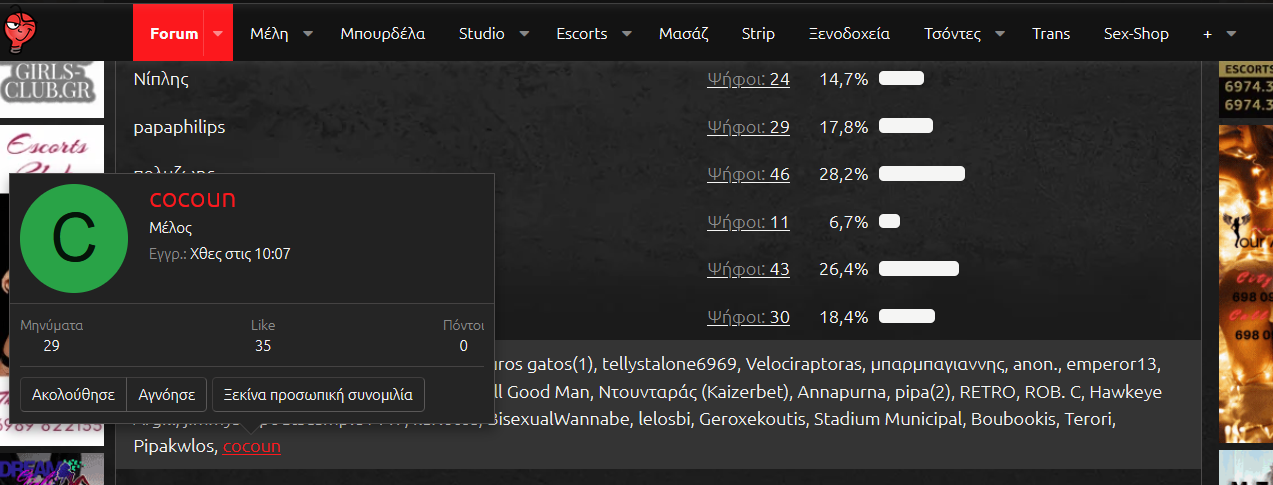Open the Sex-Shop menu item
Viewport: 1273px width, 485px height.
click(1136, 33)
